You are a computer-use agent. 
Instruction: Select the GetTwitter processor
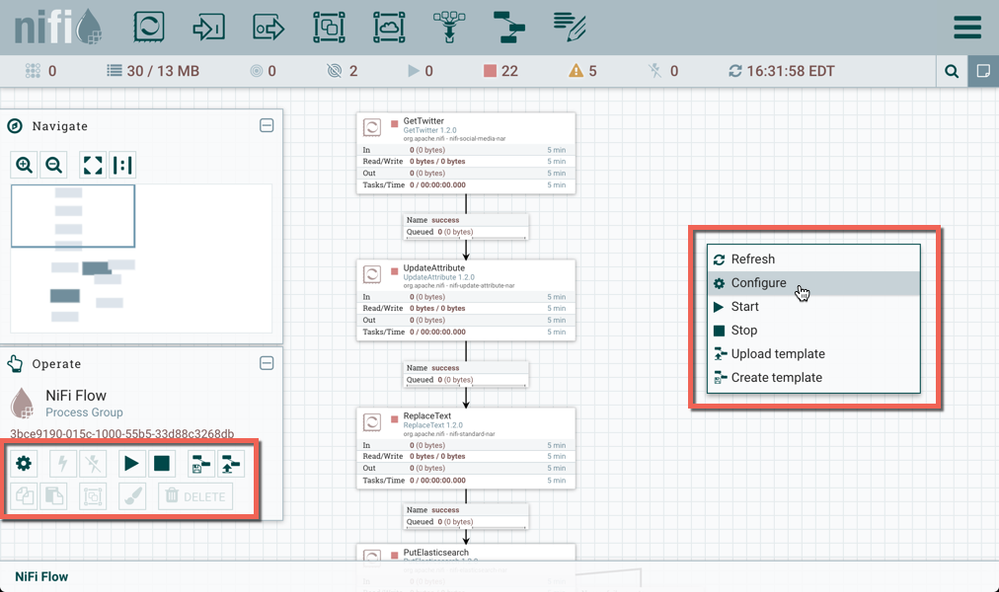coord(466,153)
